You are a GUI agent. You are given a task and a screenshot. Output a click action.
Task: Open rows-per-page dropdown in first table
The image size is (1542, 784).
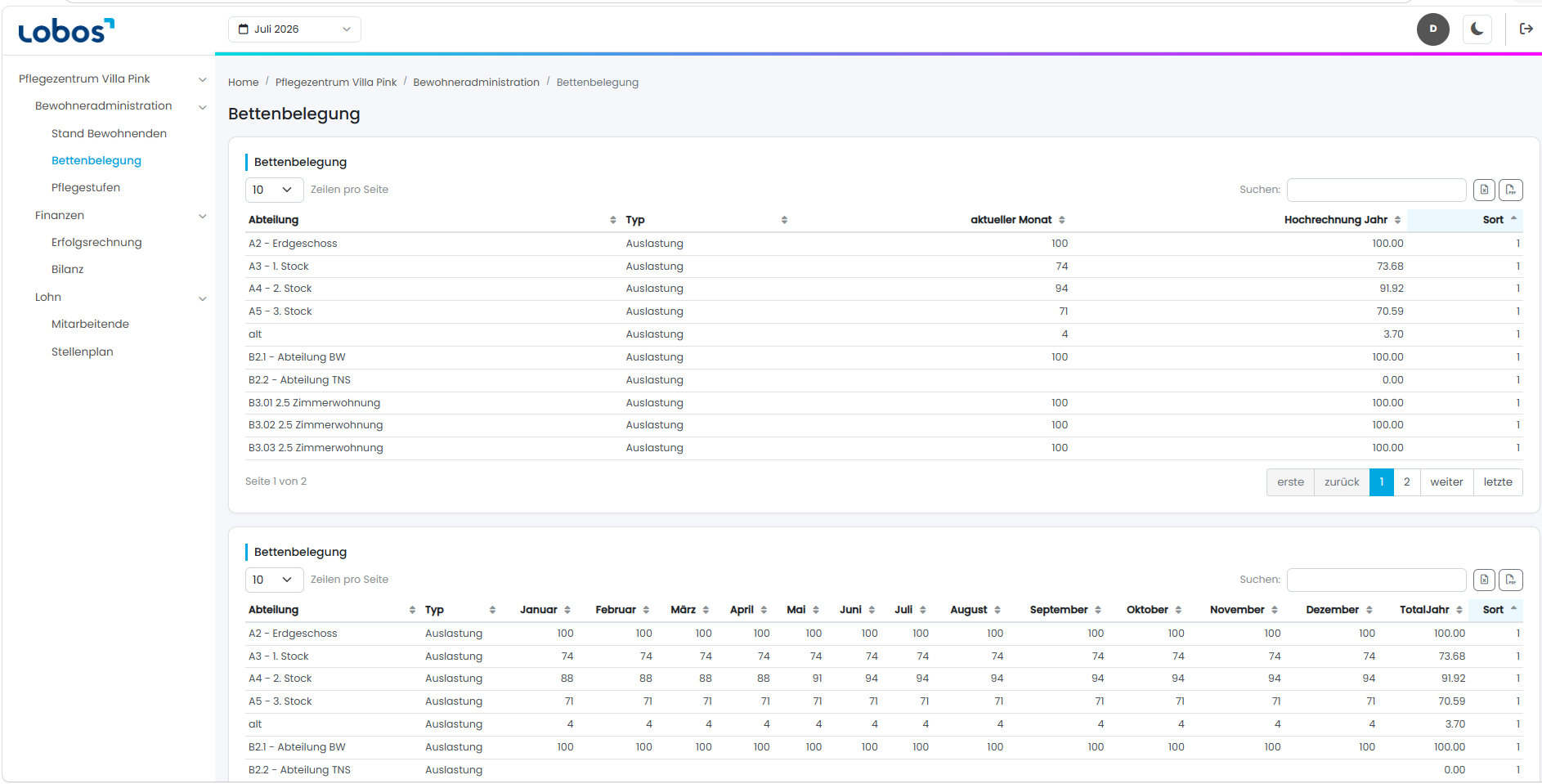(274, 190)
